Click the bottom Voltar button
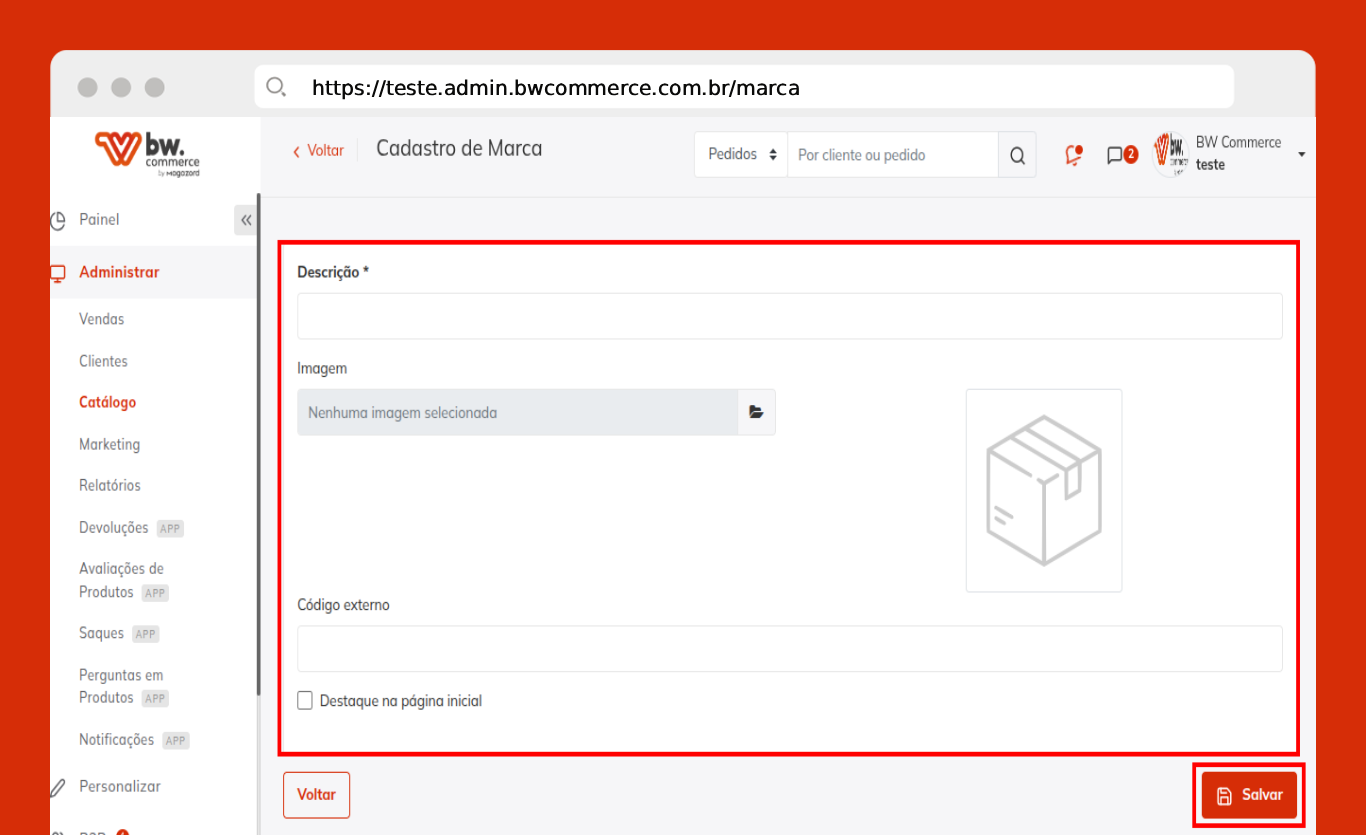 [x=316, y=795]
